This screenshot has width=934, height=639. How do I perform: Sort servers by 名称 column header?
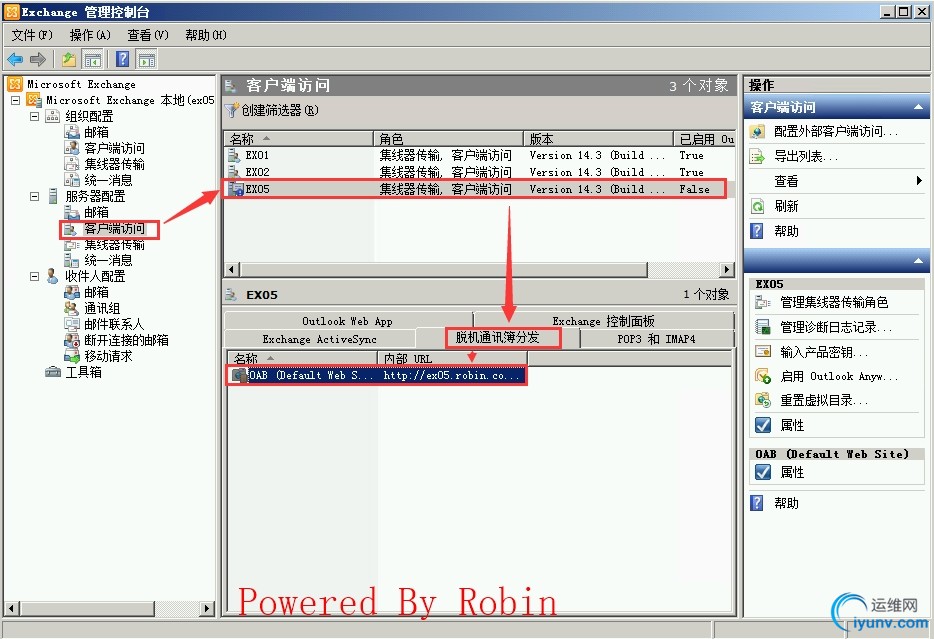[298, 139]
